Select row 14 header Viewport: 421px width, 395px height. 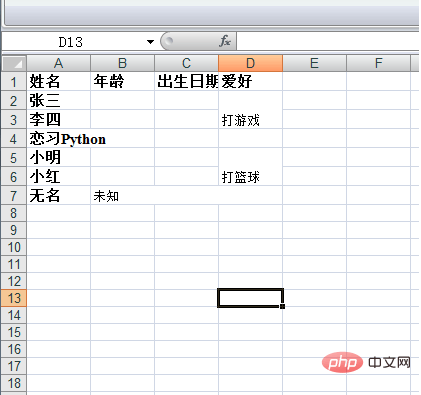pyautogui.click(x=14, y=315)
